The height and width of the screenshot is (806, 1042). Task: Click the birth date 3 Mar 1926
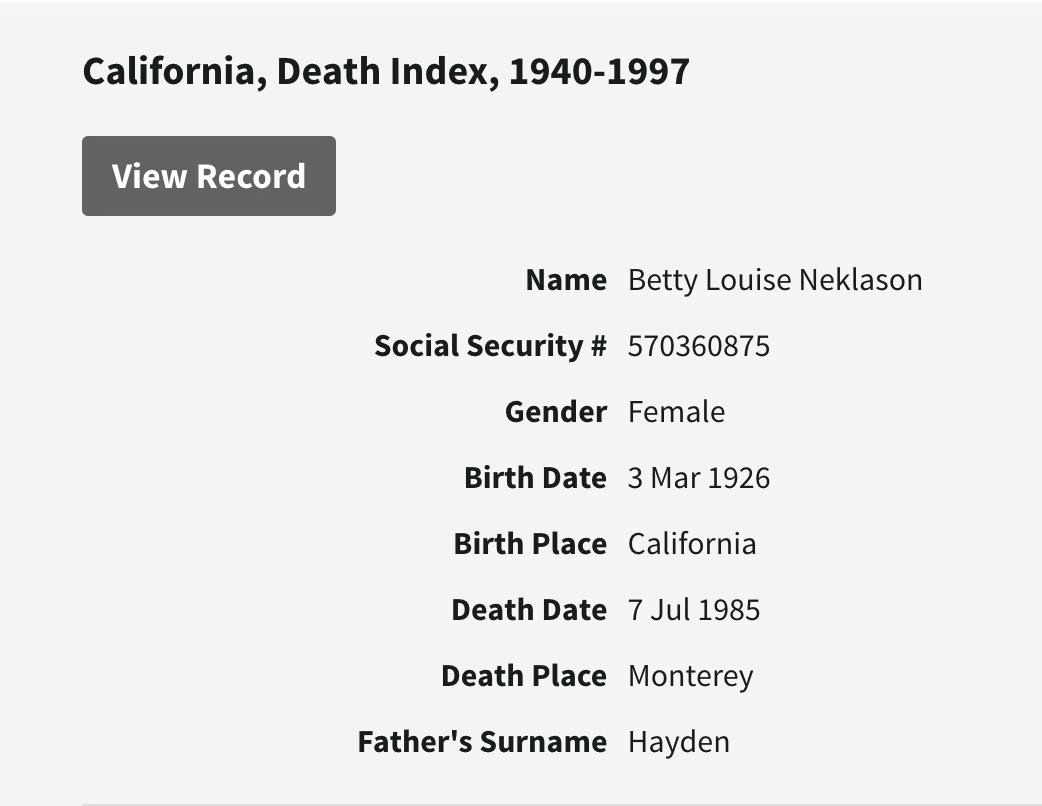pyautogui.click(x=698, y=478)
